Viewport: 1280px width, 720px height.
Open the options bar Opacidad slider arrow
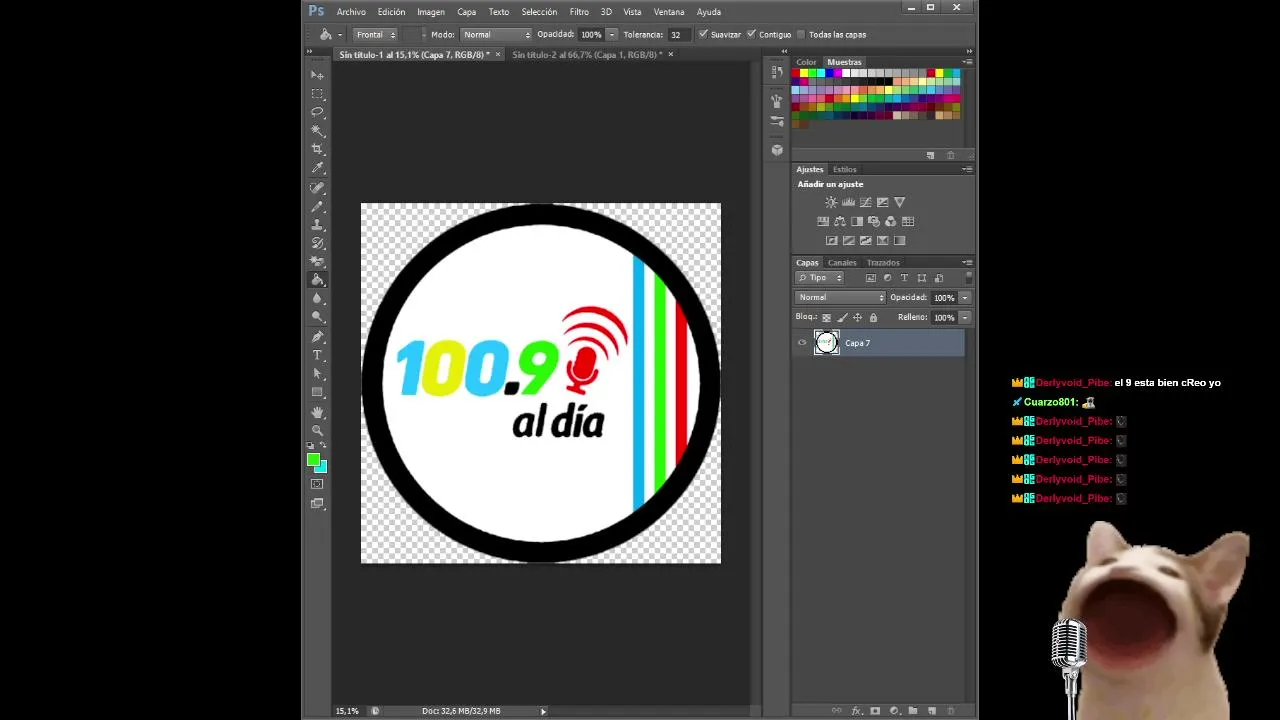coord(612,34)
